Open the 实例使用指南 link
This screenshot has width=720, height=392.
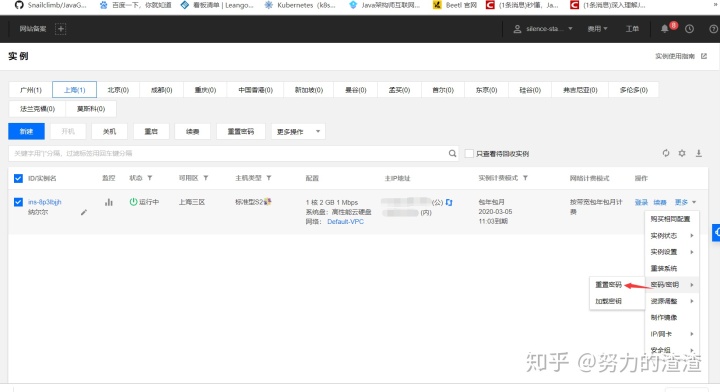(x=675, y=56)
